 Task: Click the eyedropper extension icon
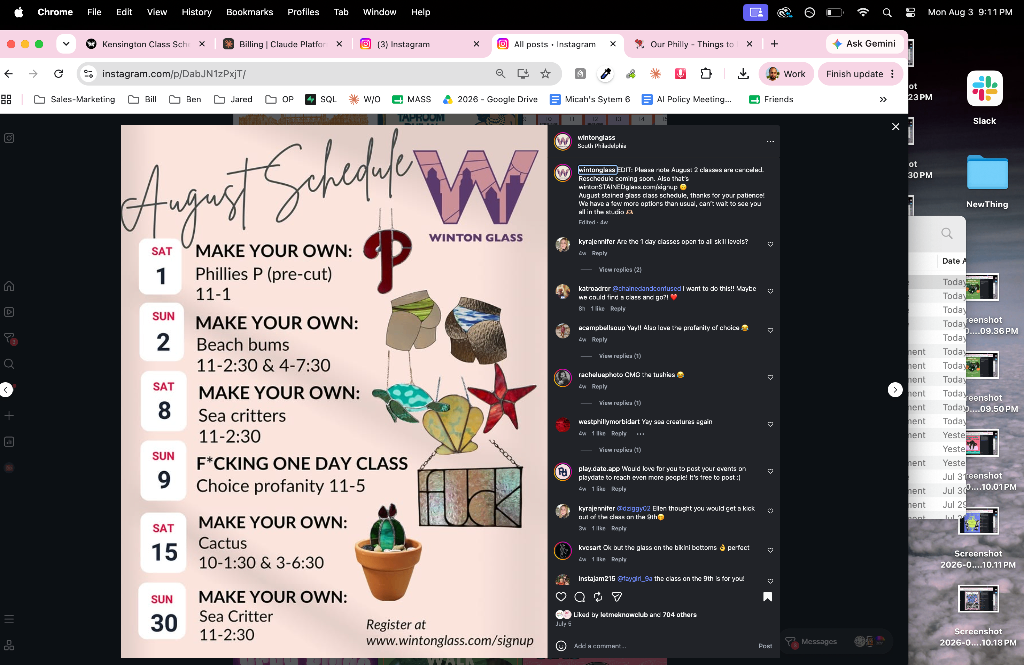point(605,74)
